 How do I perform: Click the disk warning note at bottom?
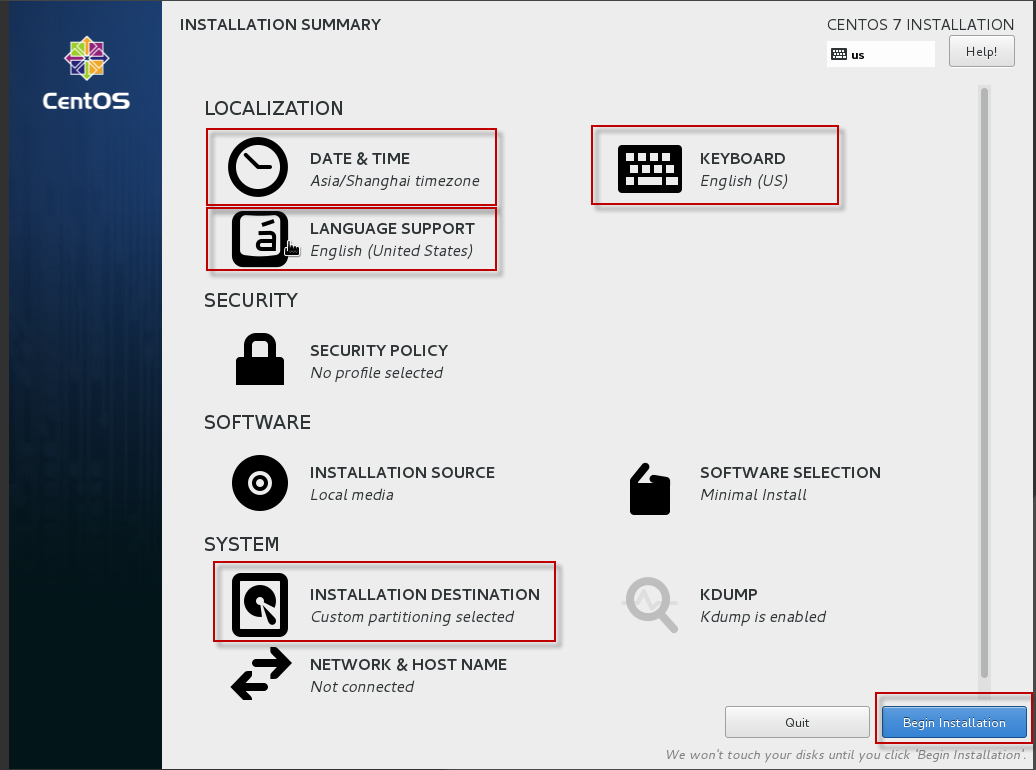pos(845,755)
